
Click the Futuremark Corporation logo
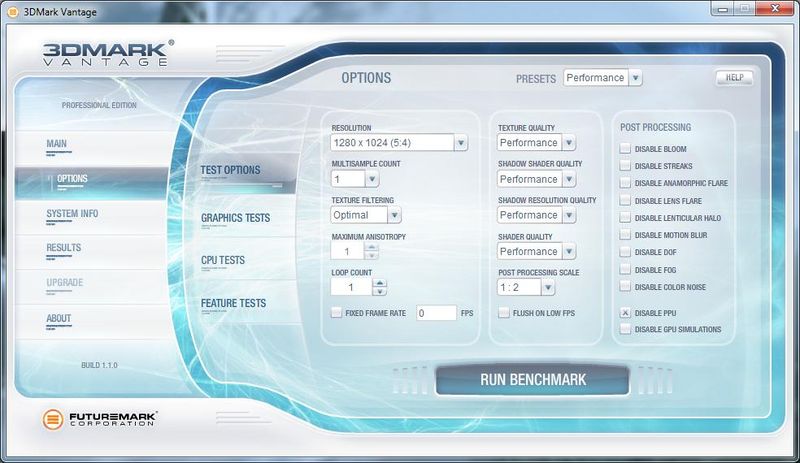point(100,417)
